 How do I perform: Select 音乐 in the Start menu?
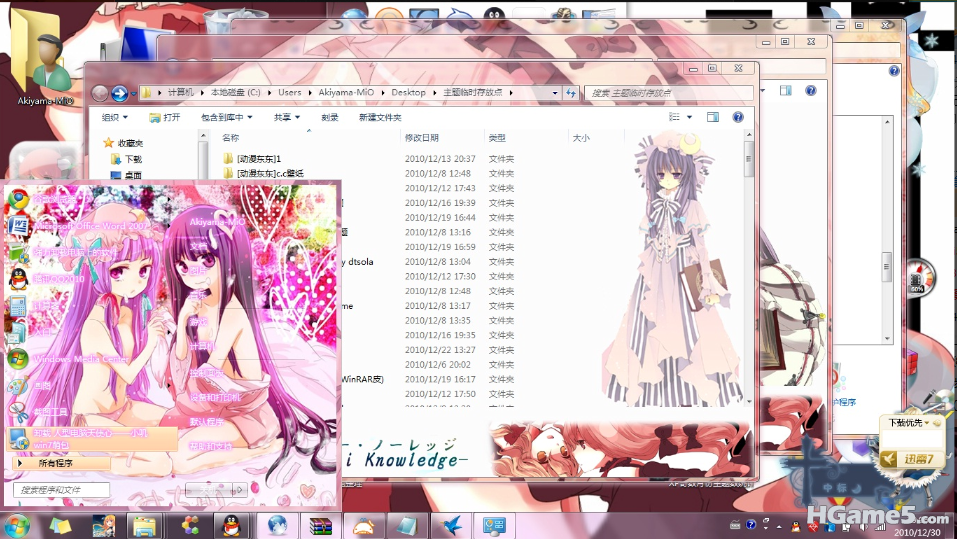pyautogui.click(x=198, y=295)
